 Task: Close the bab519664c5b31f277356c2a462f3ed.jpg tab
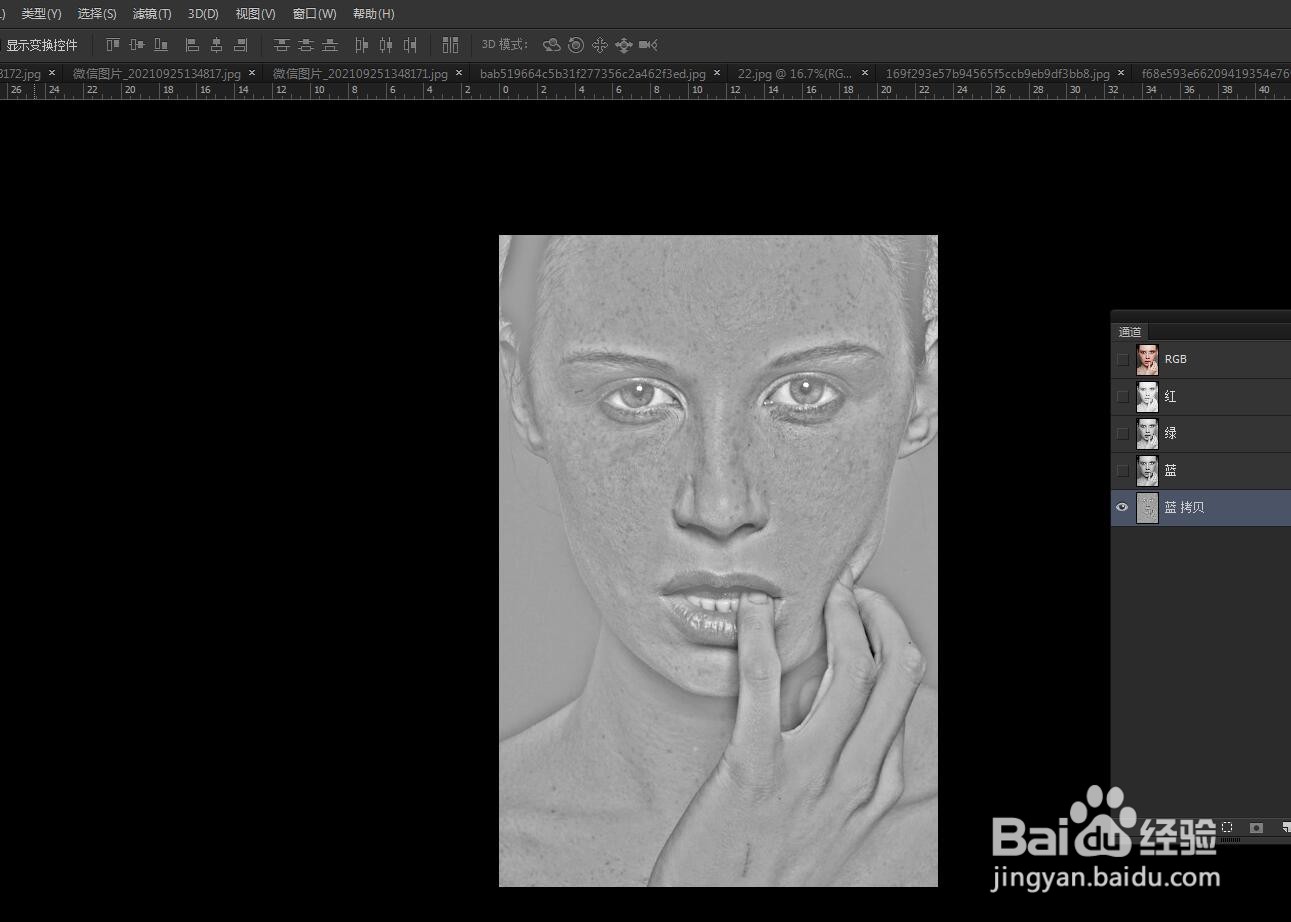[x=717, y=73]
